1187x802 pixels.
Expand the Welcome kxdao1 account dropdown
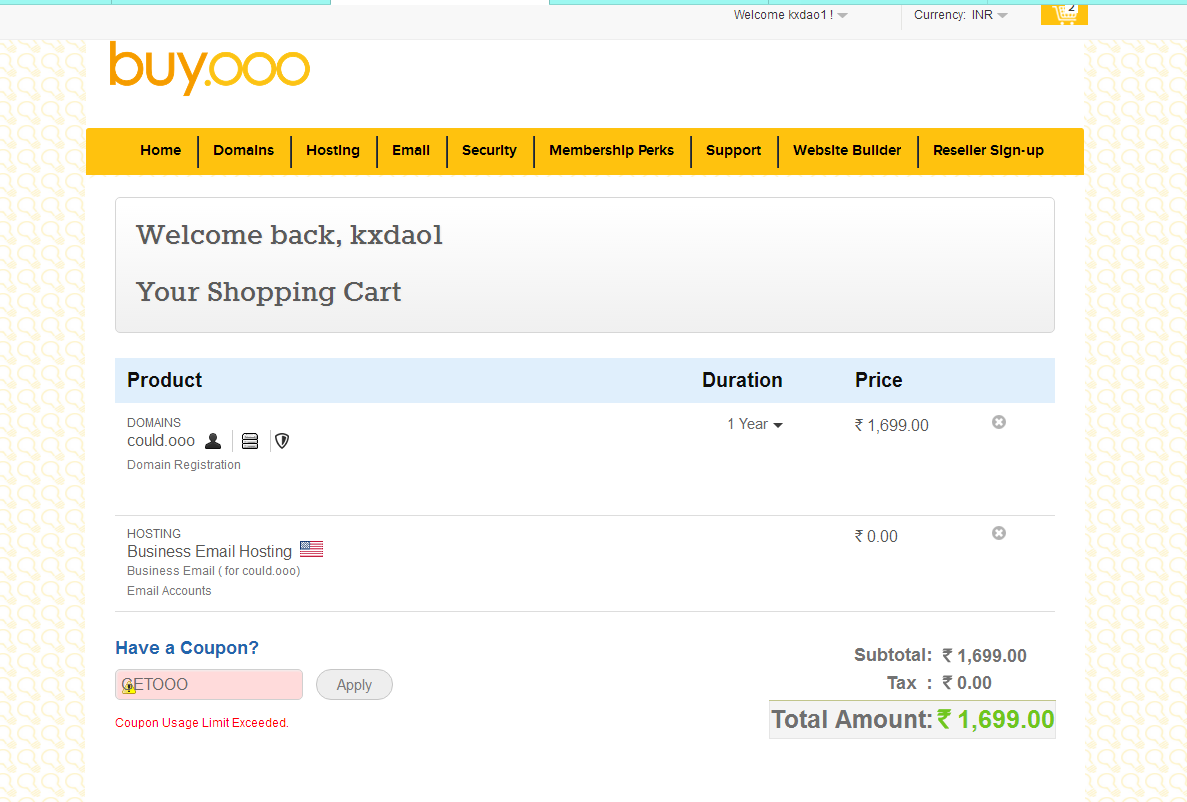790,15
